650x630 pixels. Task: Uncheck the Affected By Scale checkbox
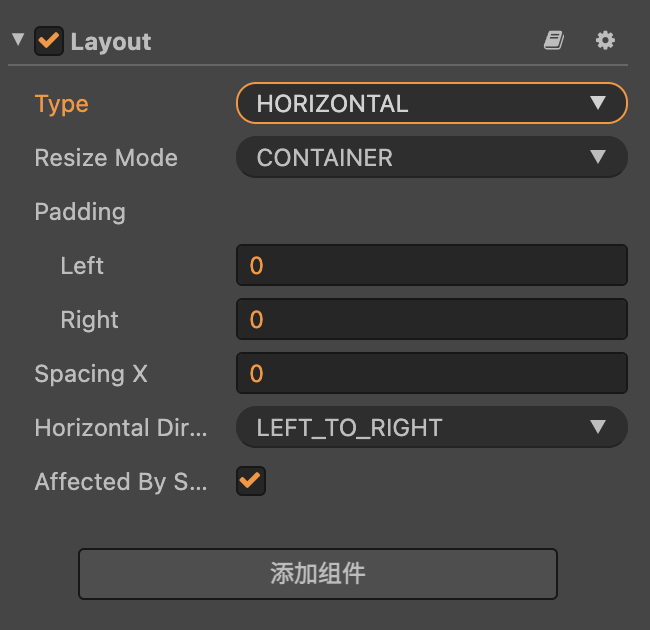coord(250,481)
